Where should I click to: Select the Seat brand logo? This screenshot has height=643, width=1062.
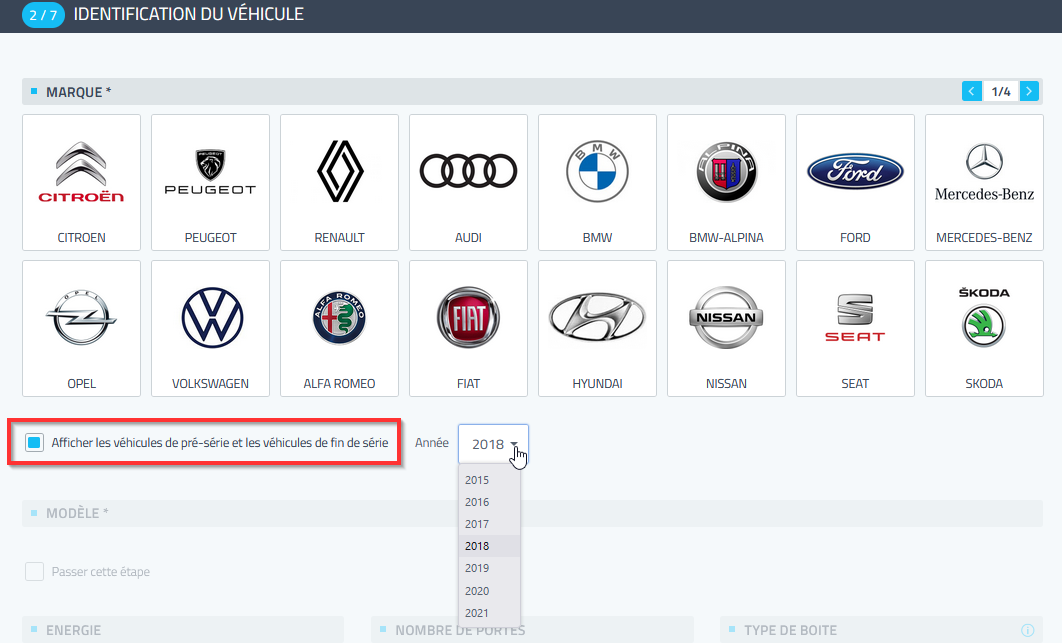(855, 318)
